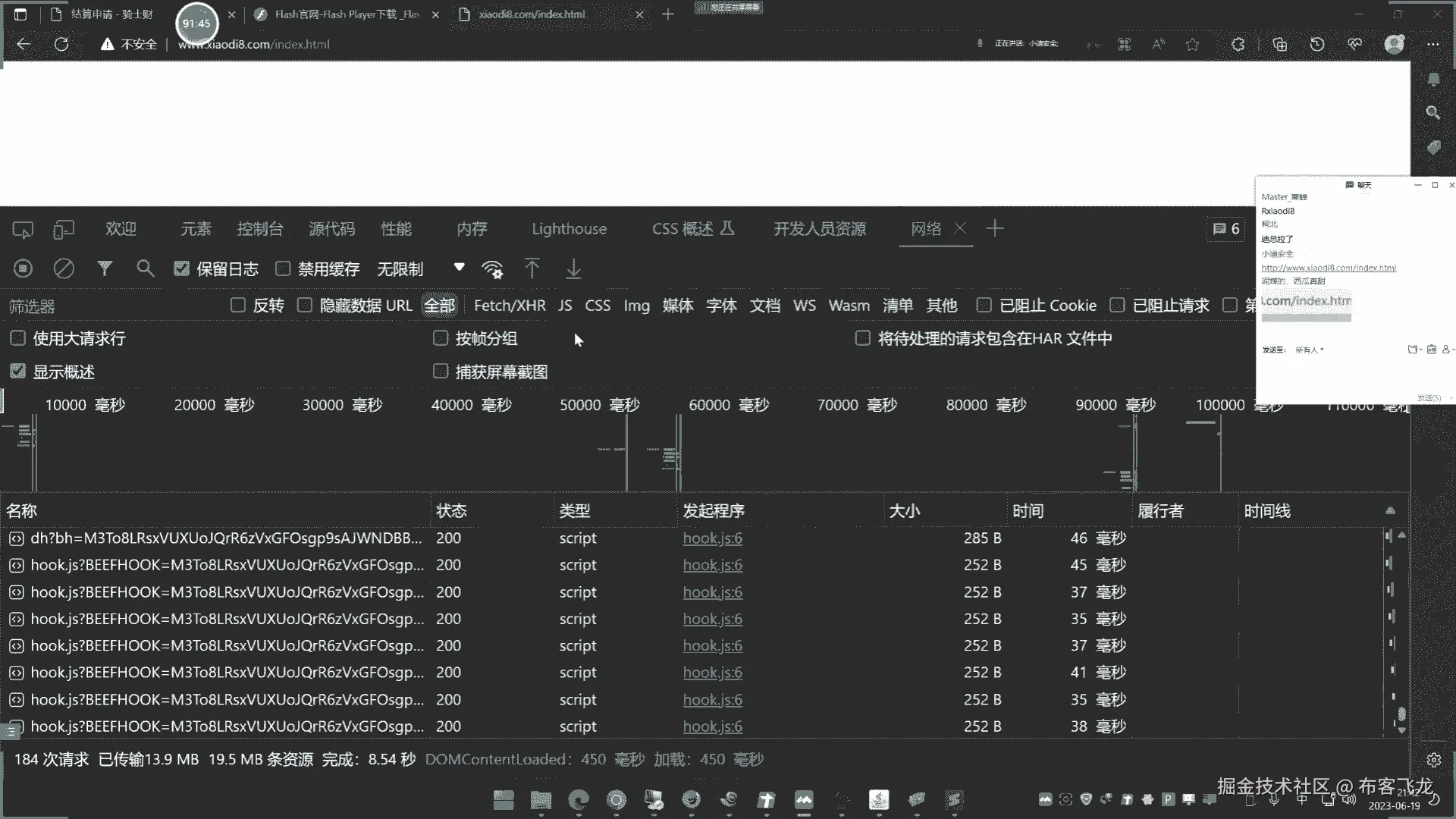1456x819 pixels.
Task: Open the Lighthouse tab
Action: click(x=569, y=229)
